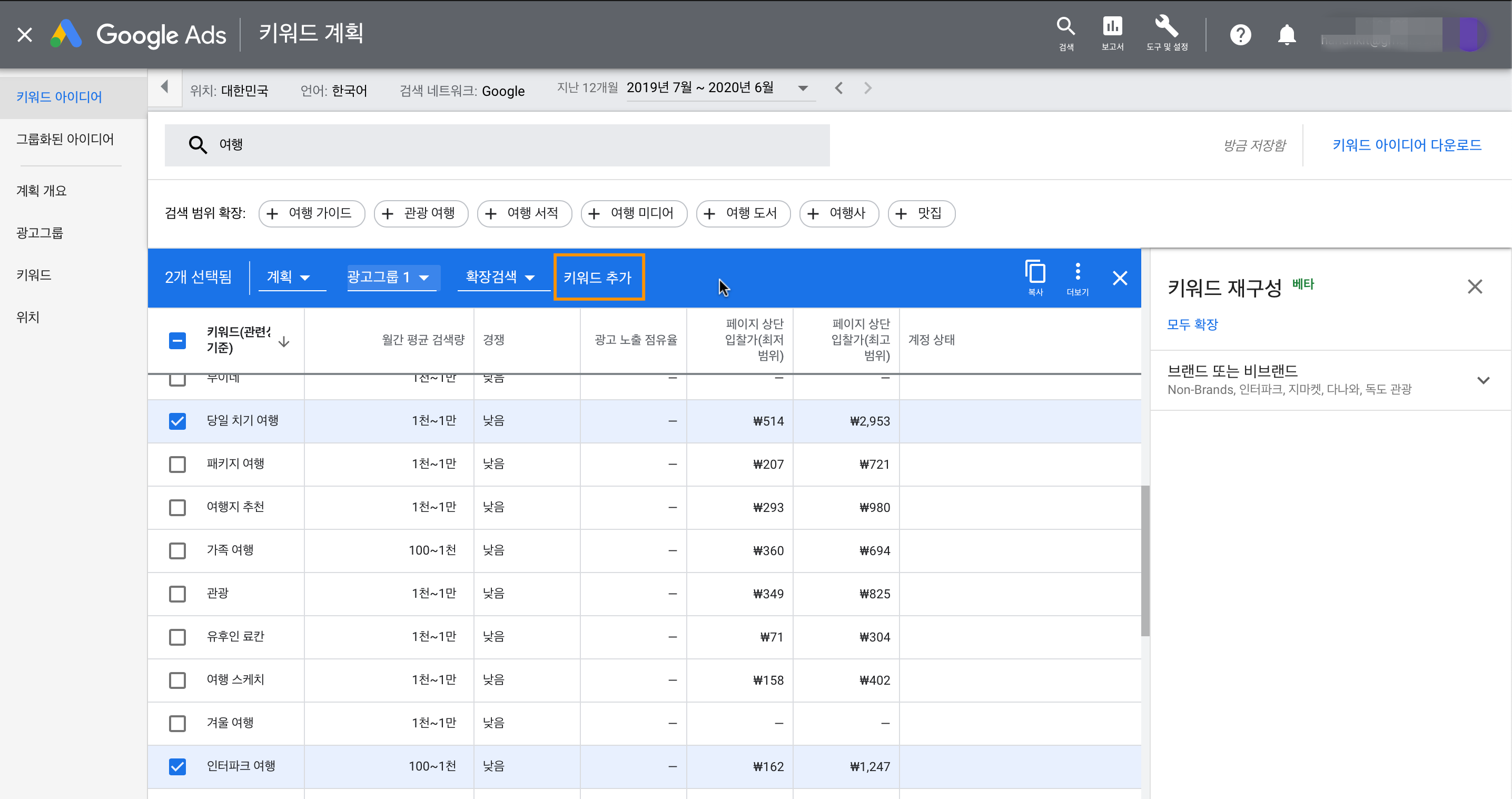
Task: Switch to 그룹화된 아이디어 in sidebar
Action: tap(65, 139)
